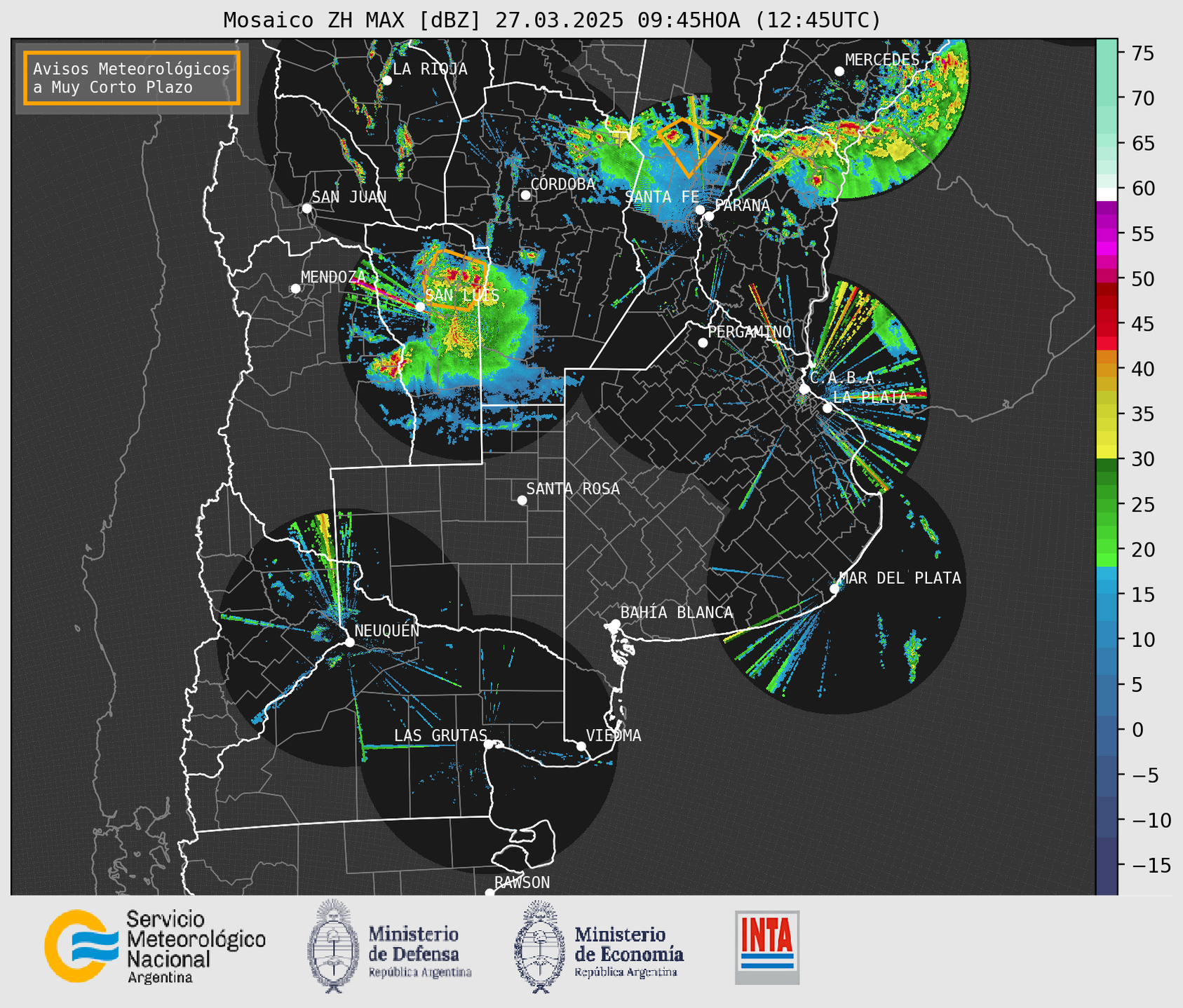Click the LA PLATA city label

[x=870, y=397]
